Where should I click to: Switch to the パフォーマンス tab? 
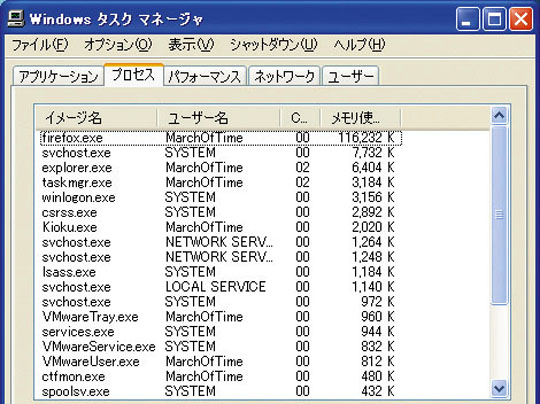pyautogui.click(x=205, y=76)
